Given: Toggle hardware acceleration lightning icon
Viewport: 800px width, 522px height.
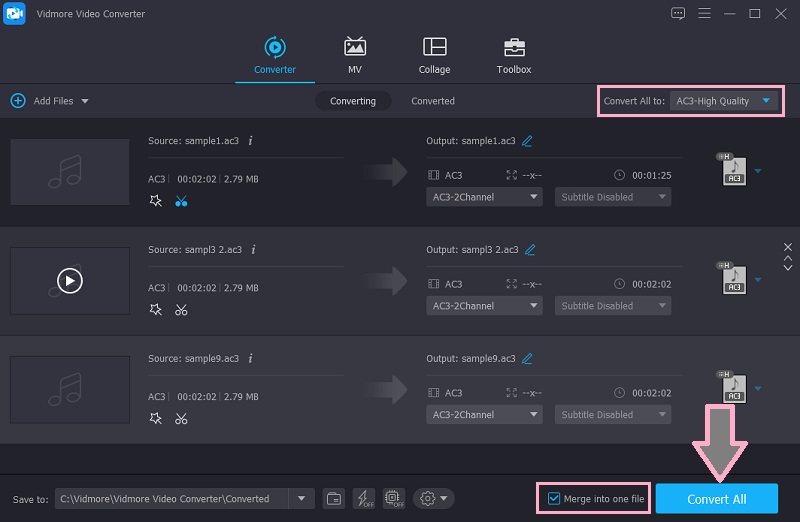Looking at the screenshot, I should (364, 498).
